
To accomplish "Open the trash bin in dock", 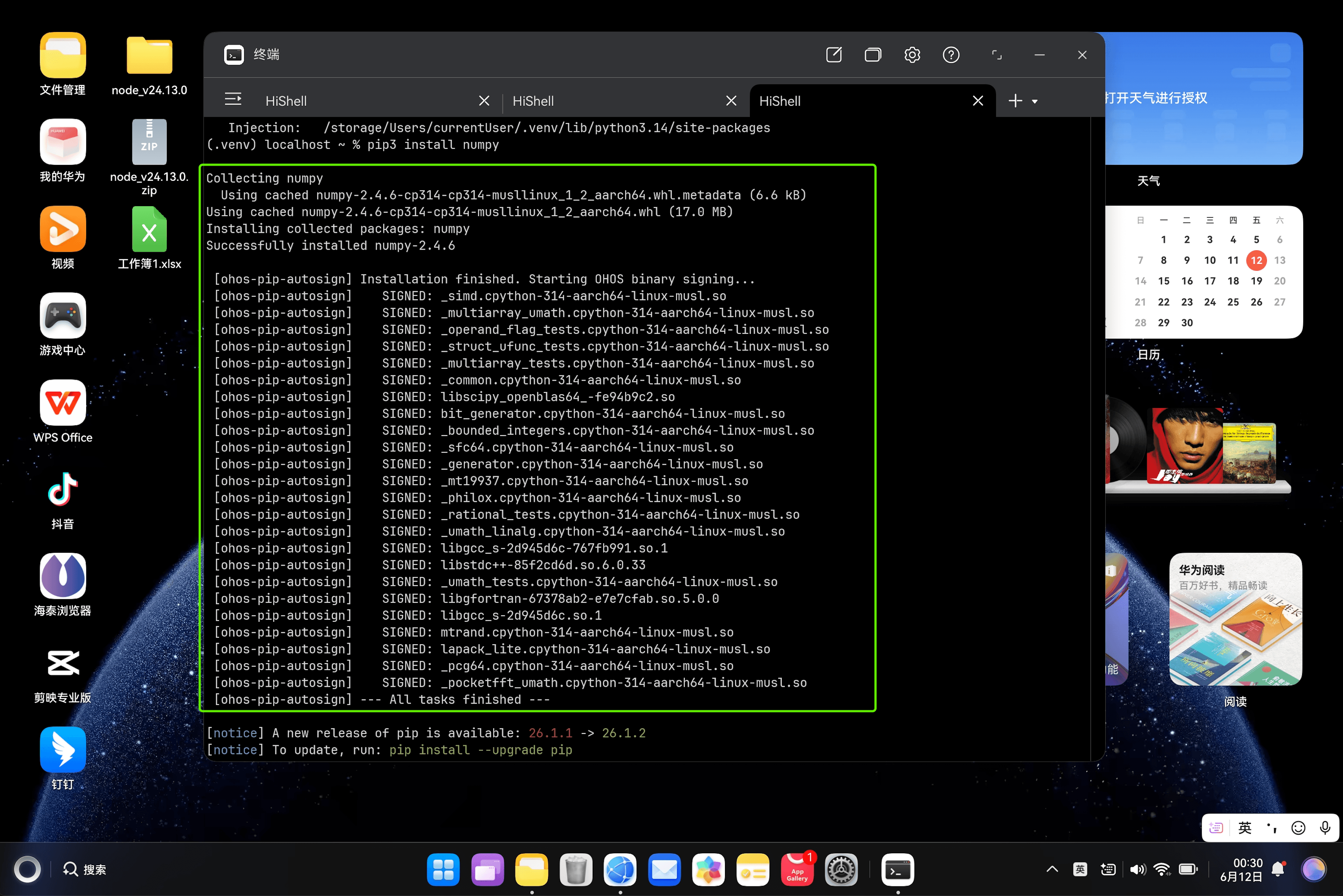I will coord(576,869).
